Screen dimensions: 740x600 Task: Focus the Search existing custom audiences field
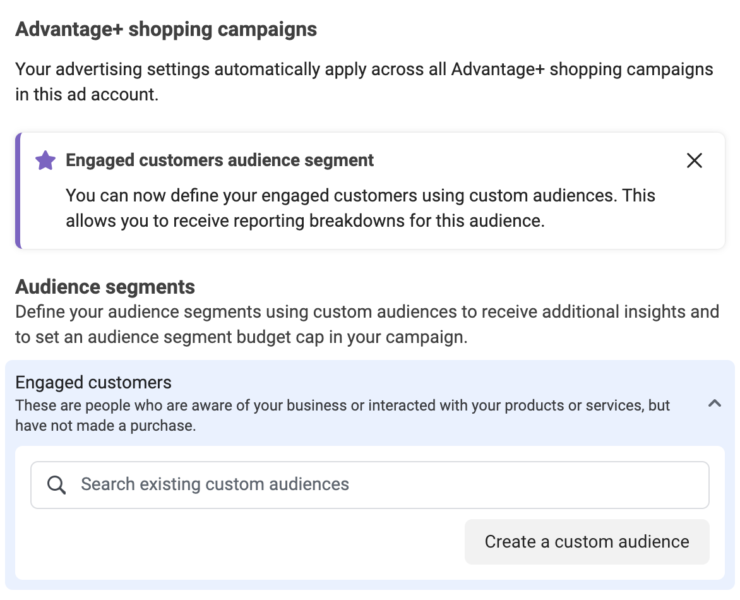(370, 485)
